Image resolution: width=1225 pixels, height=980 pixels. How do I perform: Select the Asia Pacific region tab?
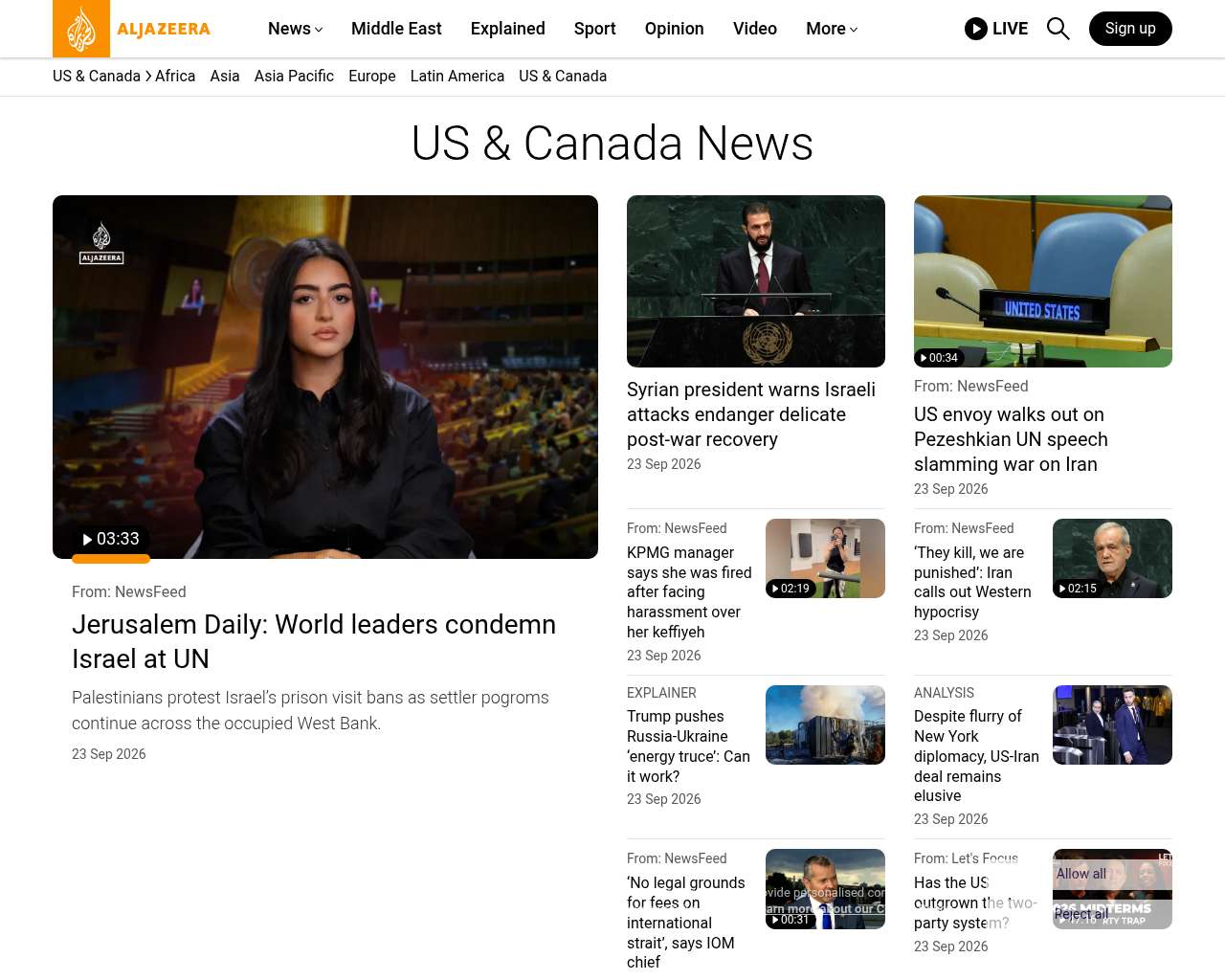294,76
